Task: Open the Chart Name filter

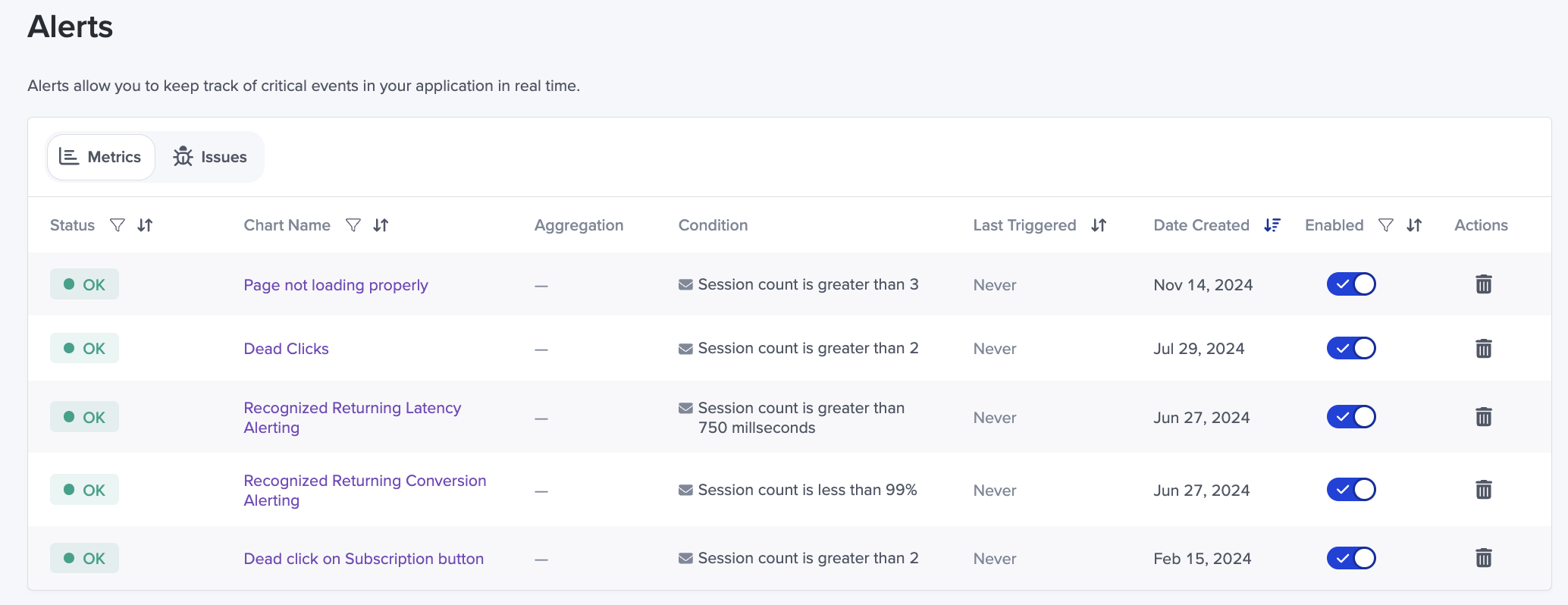Action: [x=353, y=225]
